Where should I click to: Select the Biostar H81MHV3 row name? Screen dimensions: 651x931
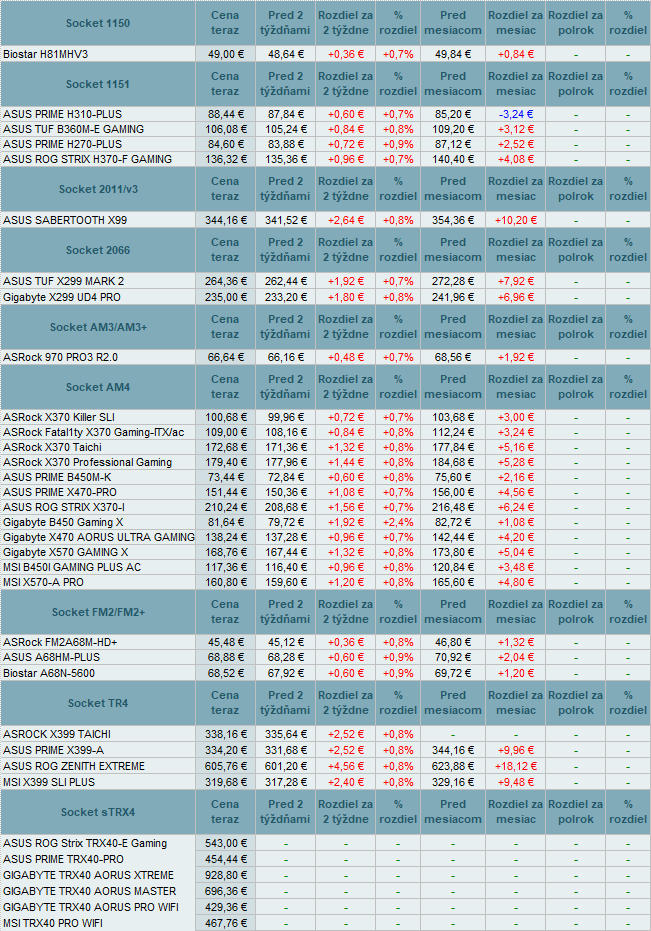click(46, 54)
